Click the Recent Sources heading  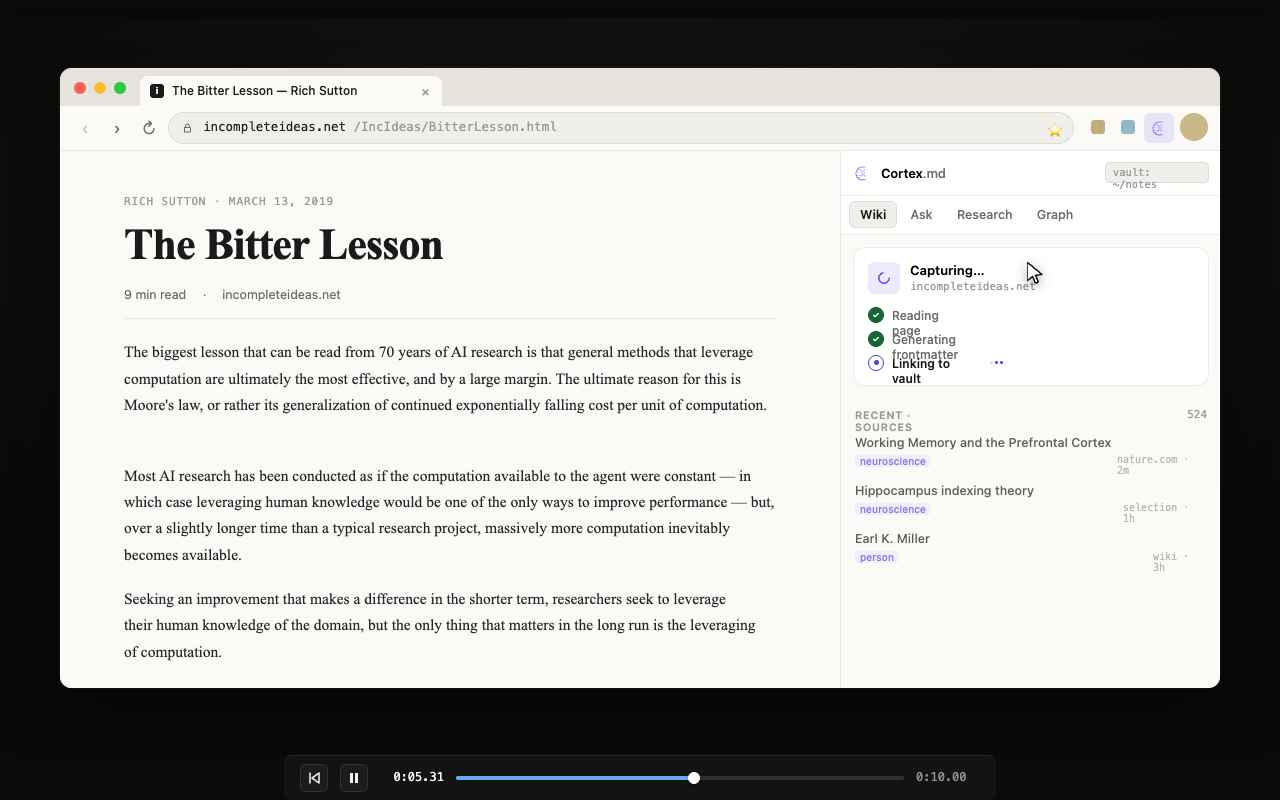(x=884, y=421)
